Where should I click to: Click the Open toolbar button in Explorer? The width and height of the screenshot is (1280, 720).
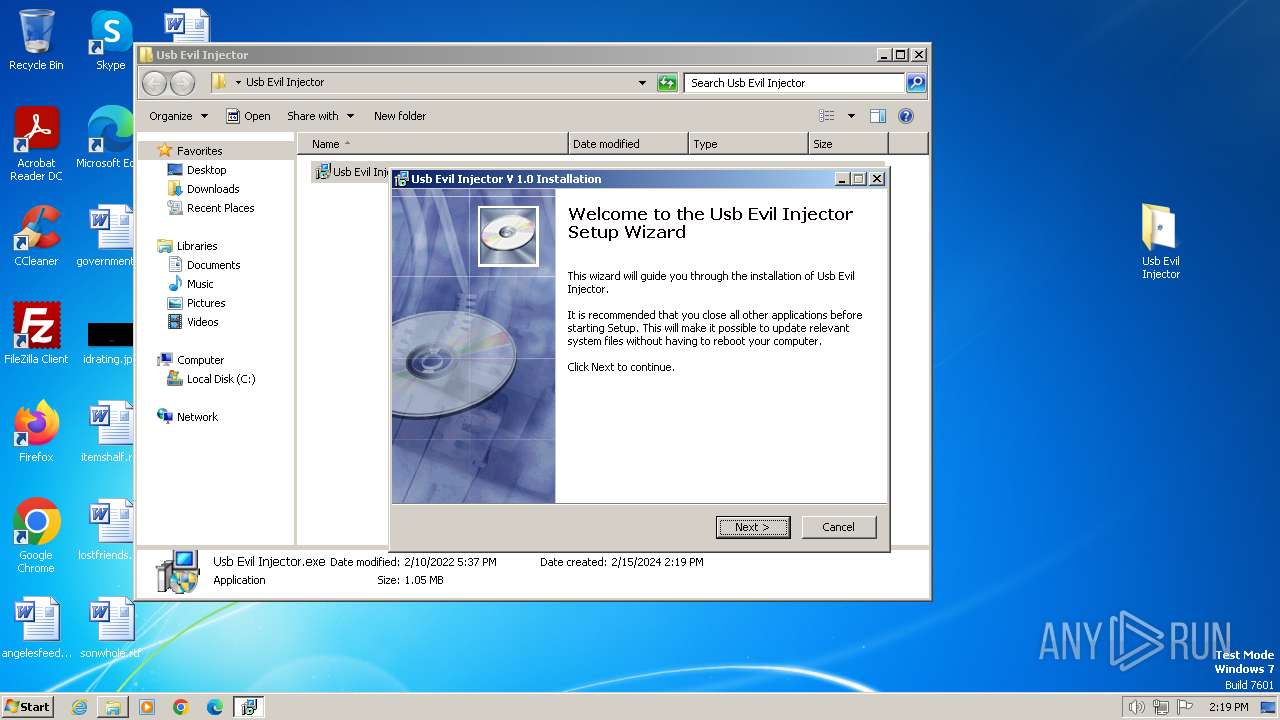pos(248,116)
